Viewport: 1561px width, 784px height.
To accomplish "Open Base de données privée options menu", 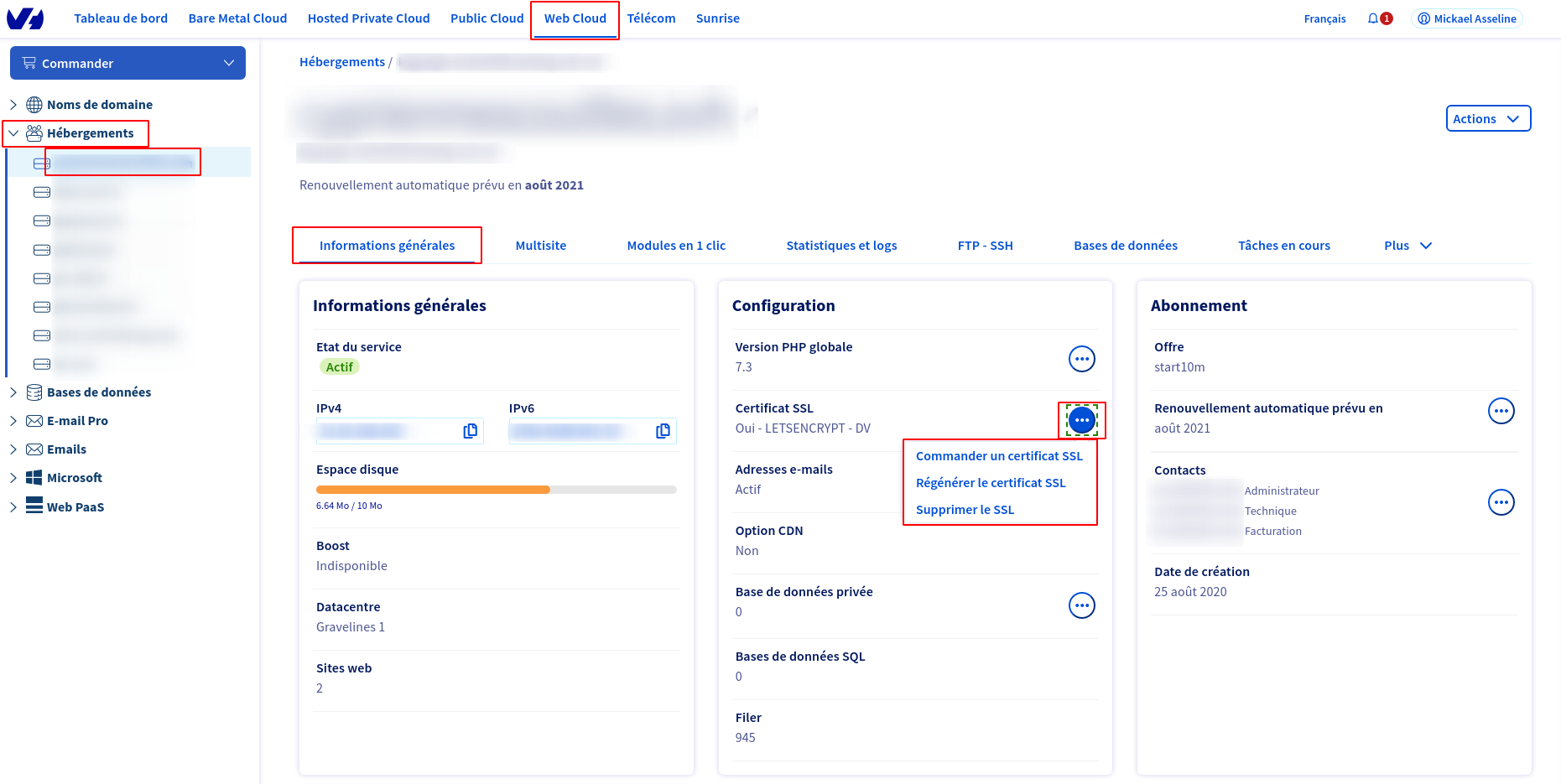I will 1081,605.
